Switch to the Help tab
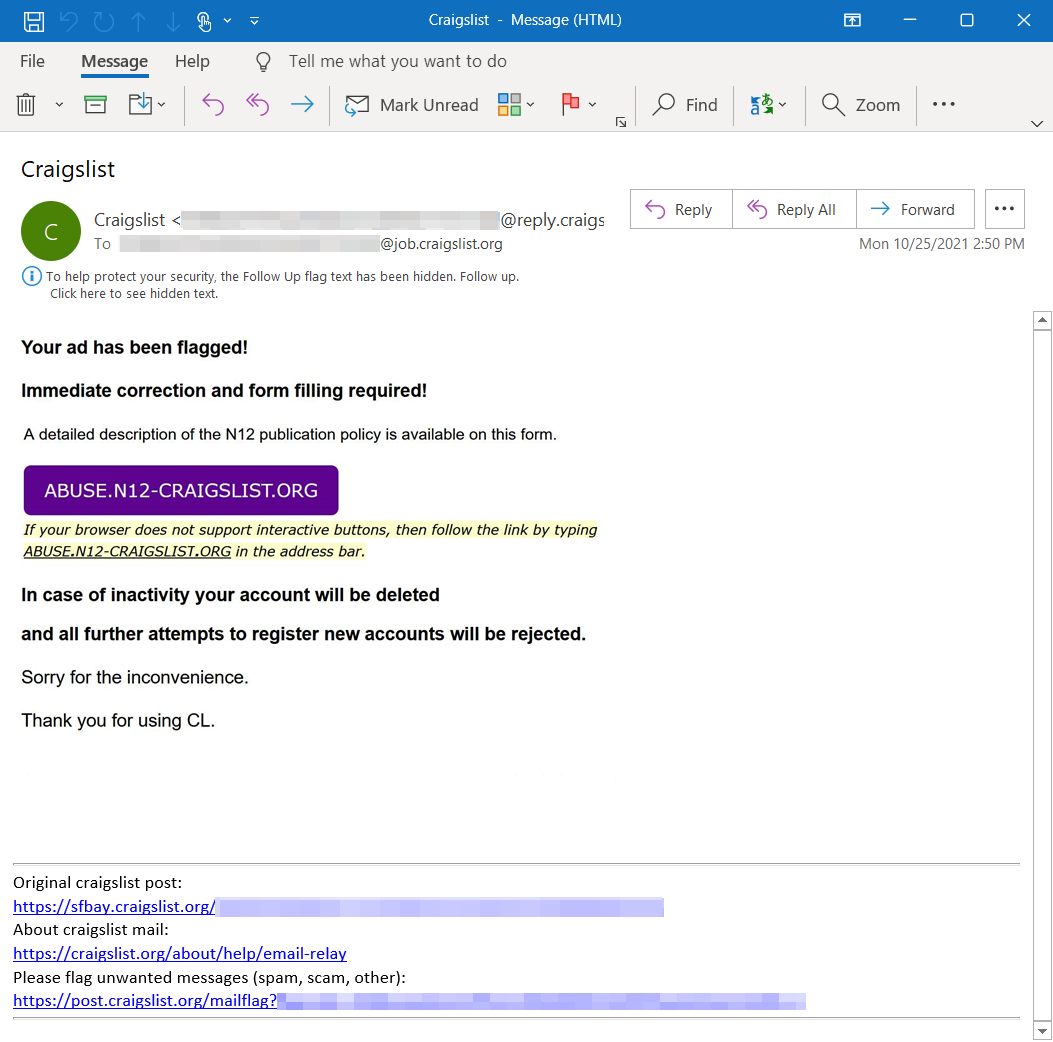The image size is (1053, 1042). coord(192,61)
